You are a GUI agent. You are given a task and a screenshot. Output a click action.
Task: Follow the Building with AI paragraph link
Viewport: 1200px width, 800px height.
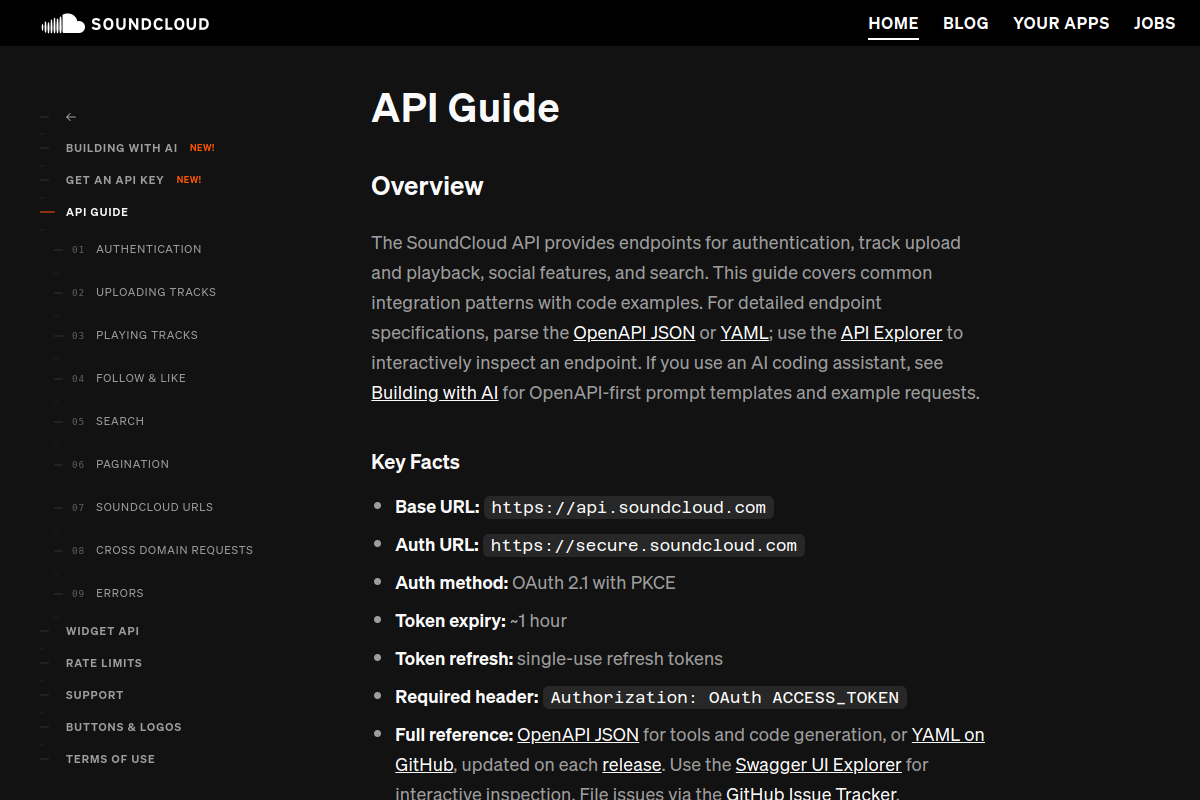click(x=435, y=393)
